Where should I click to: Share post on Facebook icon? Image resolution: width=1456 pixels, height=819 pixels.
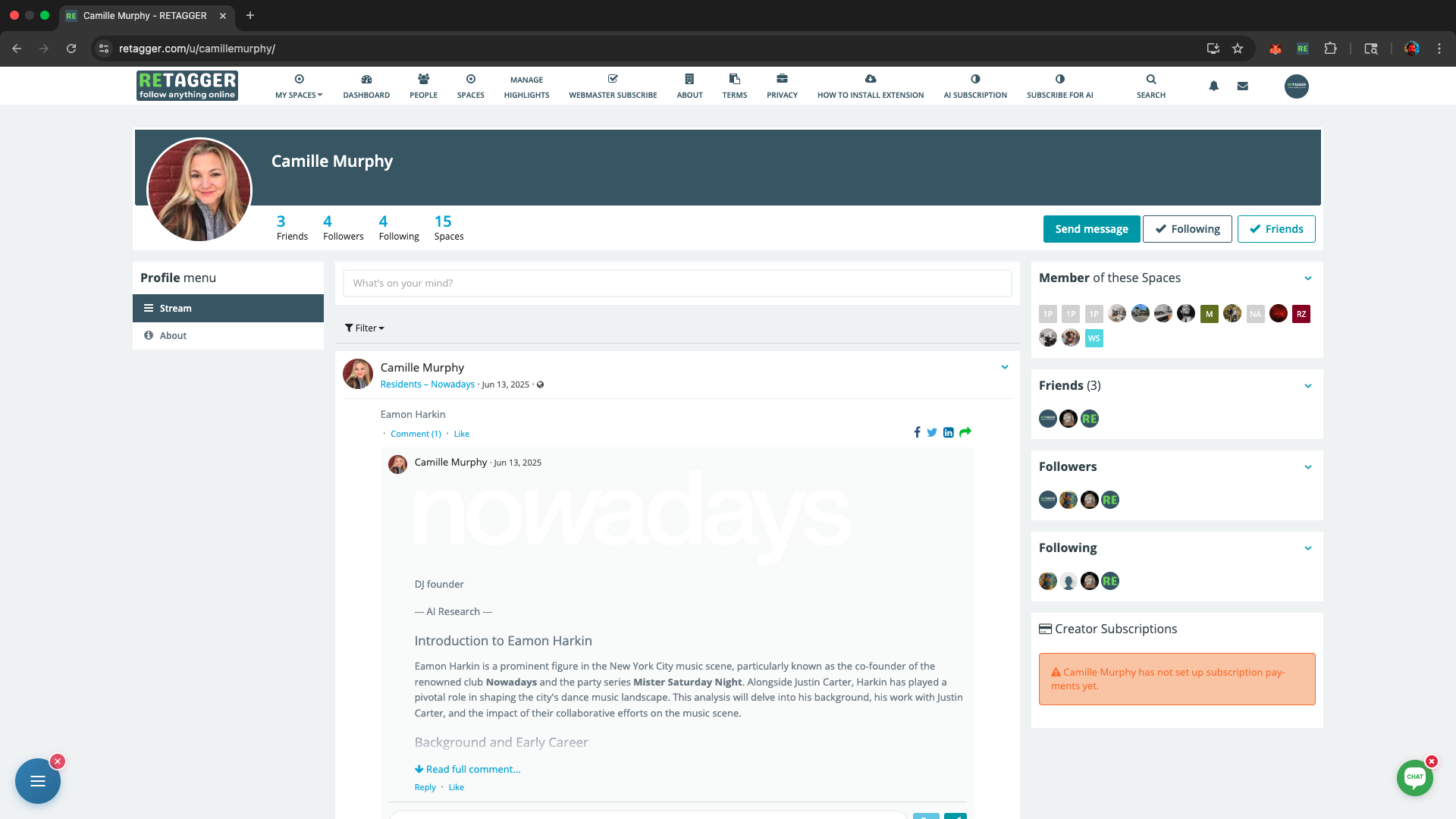917,432
